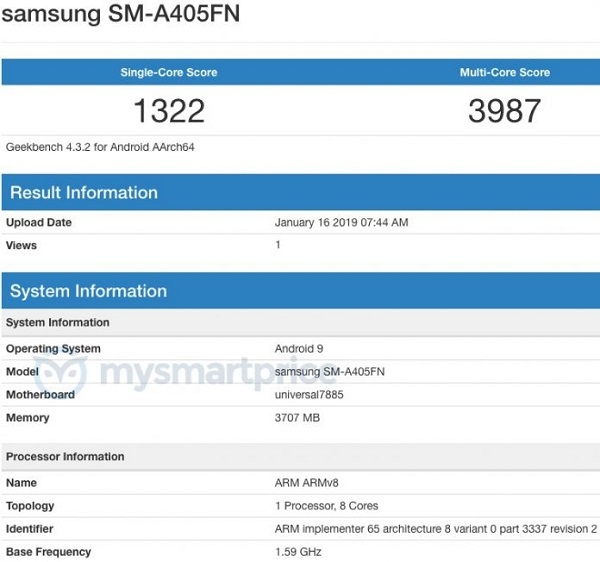Screen dimensions: 600x562
Task: Click the Views row label
Action: 21,244
